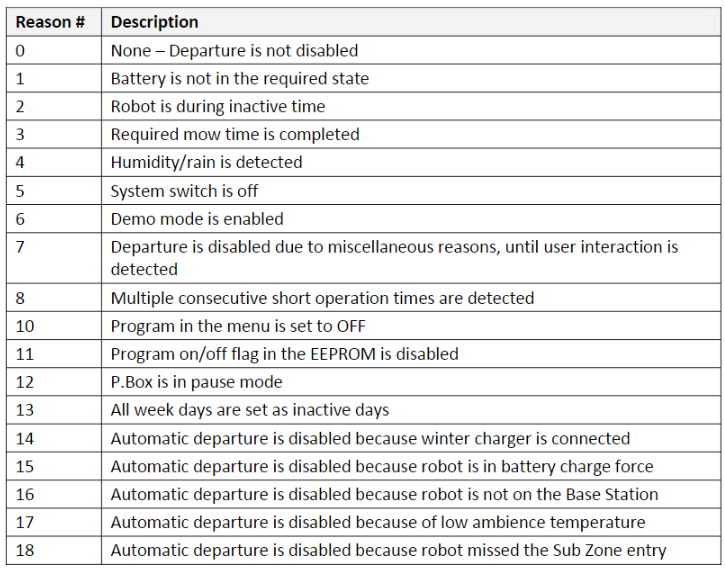Select "All week days are set as inactive days"
The width and height of the screenshot is (725, 568).
(249, 410)
